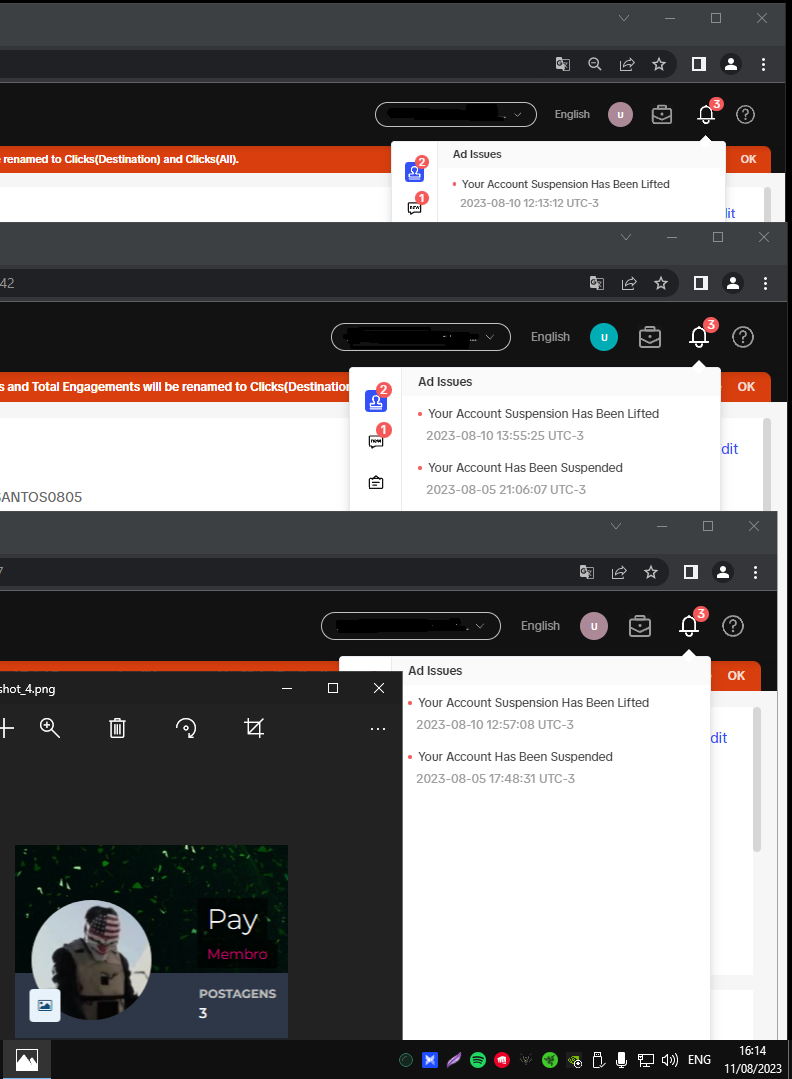Zoom in on the image in photo viewer

click(50, 728)
